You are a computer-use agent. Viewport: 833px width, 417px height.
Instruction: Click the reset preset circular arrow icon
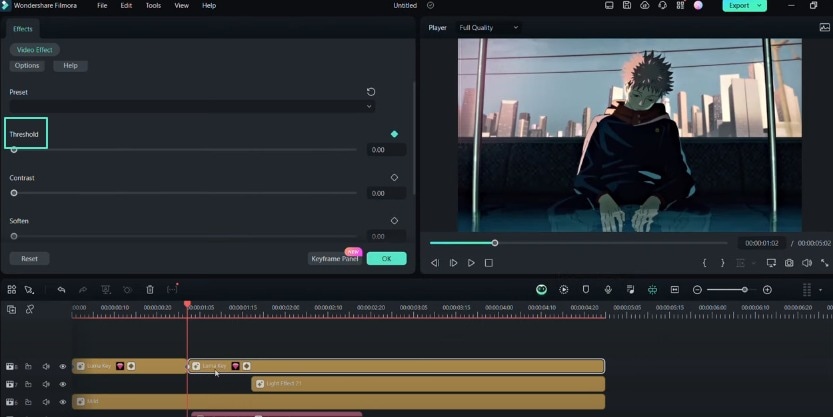371,92
